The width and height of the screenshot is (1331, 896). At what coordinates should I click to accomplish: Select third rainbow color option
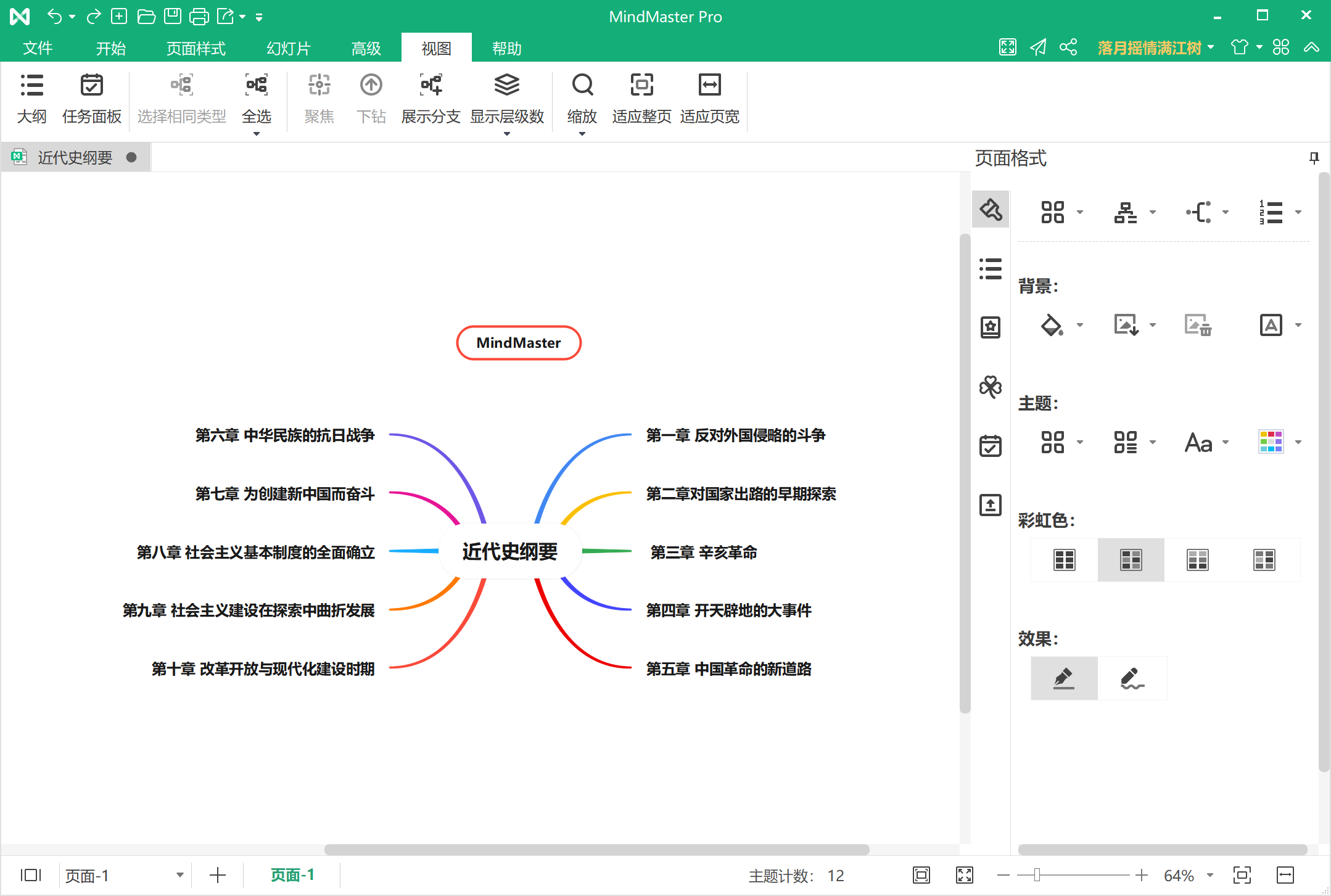(x=1198, y=560)
